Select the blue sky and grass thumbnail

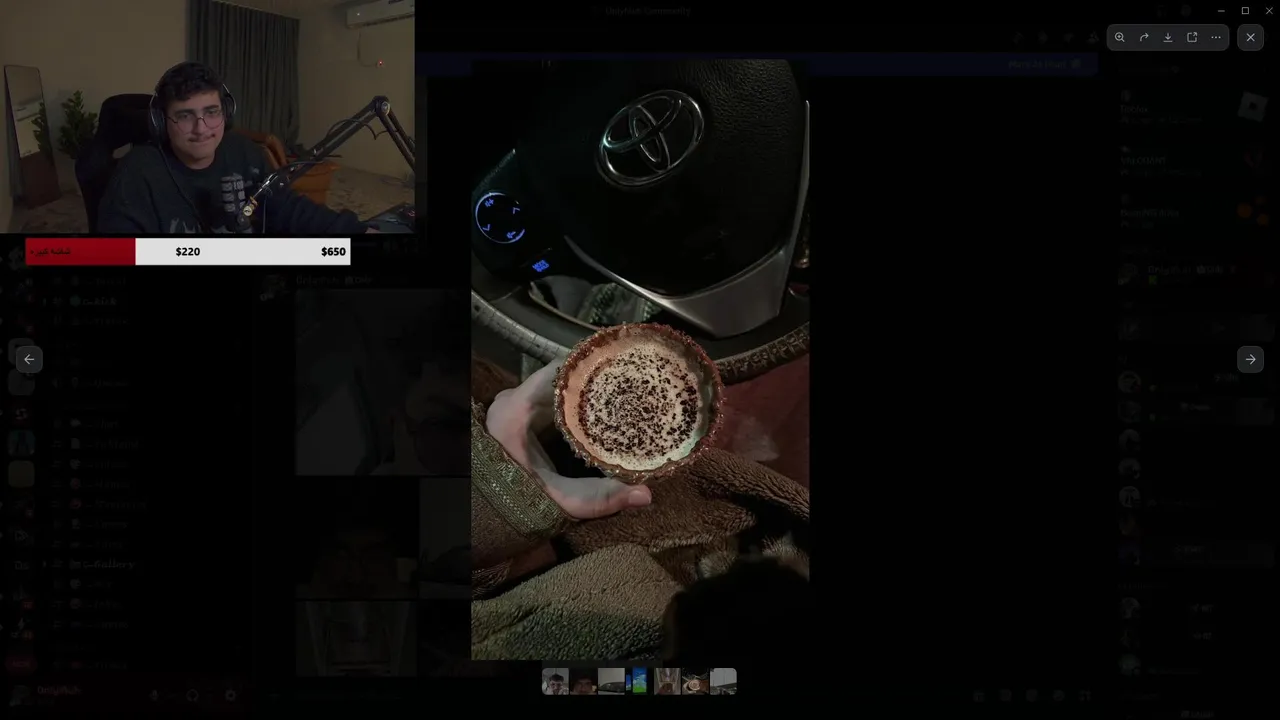click(639, 681)
